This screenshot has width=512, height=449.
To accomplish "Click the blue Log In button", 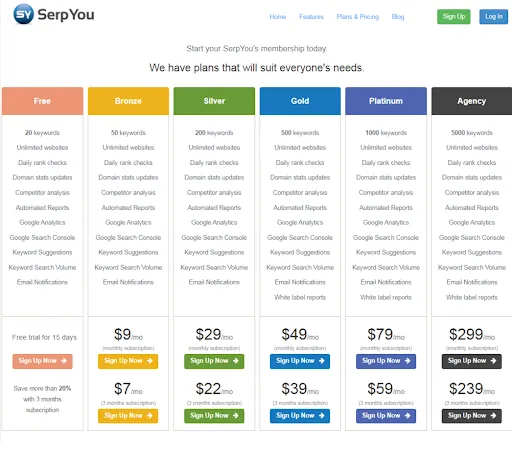I will click(x=494, y=17).
